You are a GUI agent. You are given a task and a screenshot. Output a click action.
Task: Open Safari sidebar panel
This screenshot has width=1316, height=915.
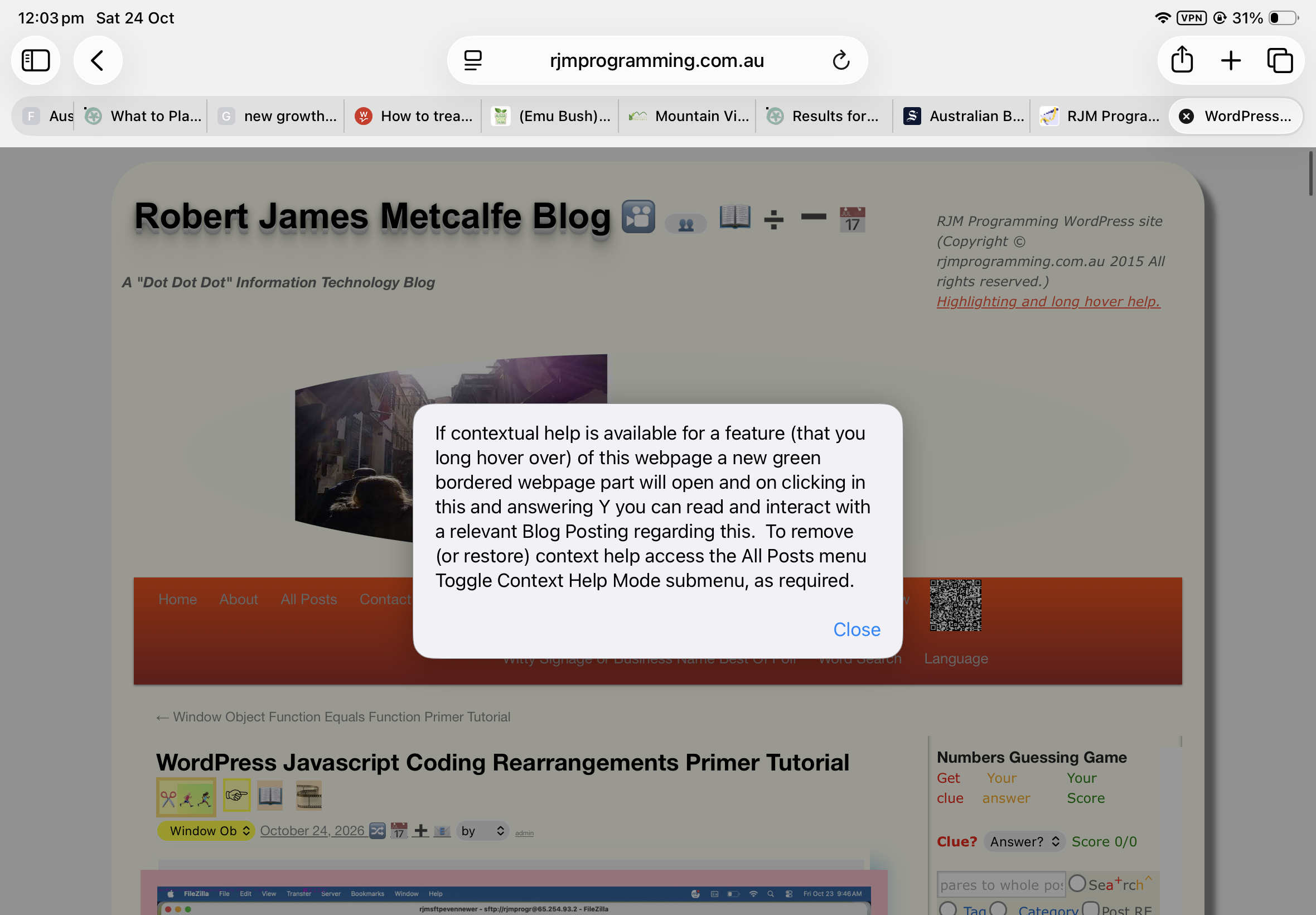(36, 60)
